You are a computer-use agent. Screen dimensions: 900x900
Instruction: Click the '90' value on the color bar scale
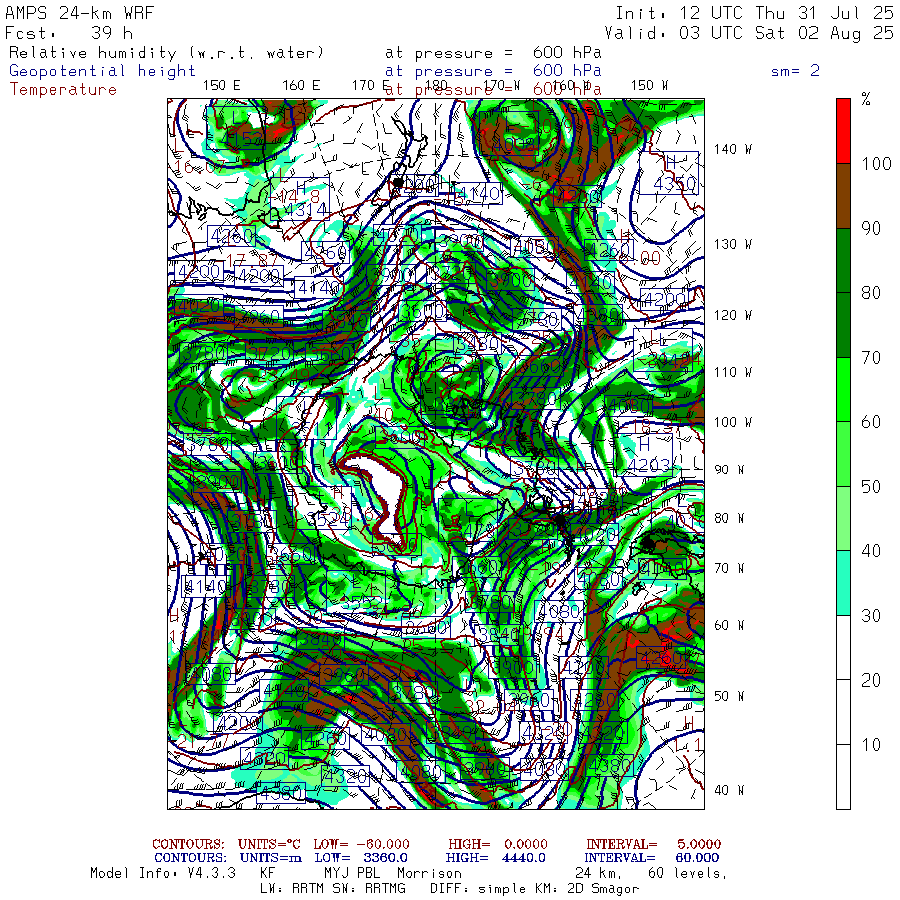pyautogui.click(x=871, y=228)
